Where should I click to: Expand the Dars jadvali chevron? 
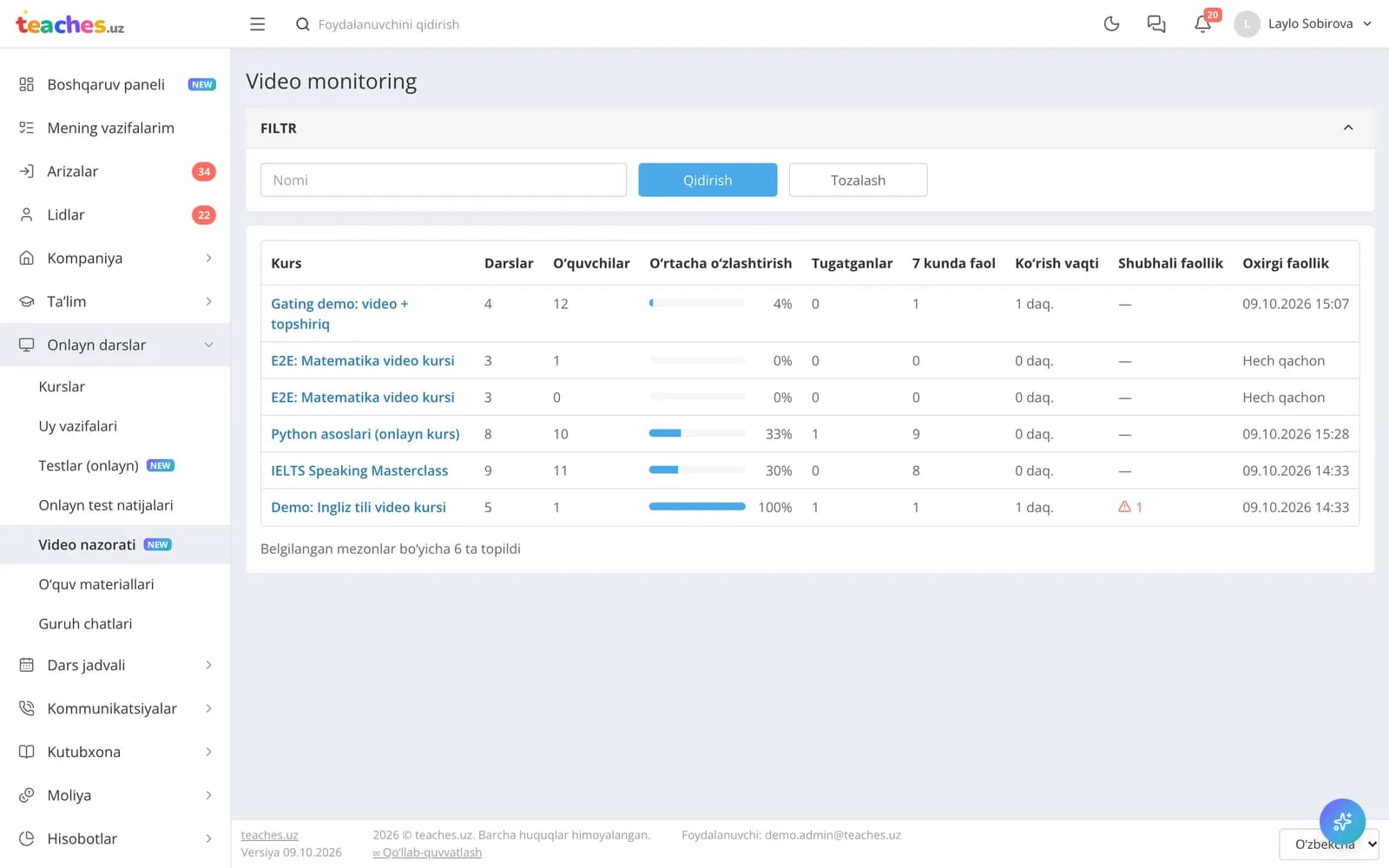pyautogui.click(x=208, y=665)
